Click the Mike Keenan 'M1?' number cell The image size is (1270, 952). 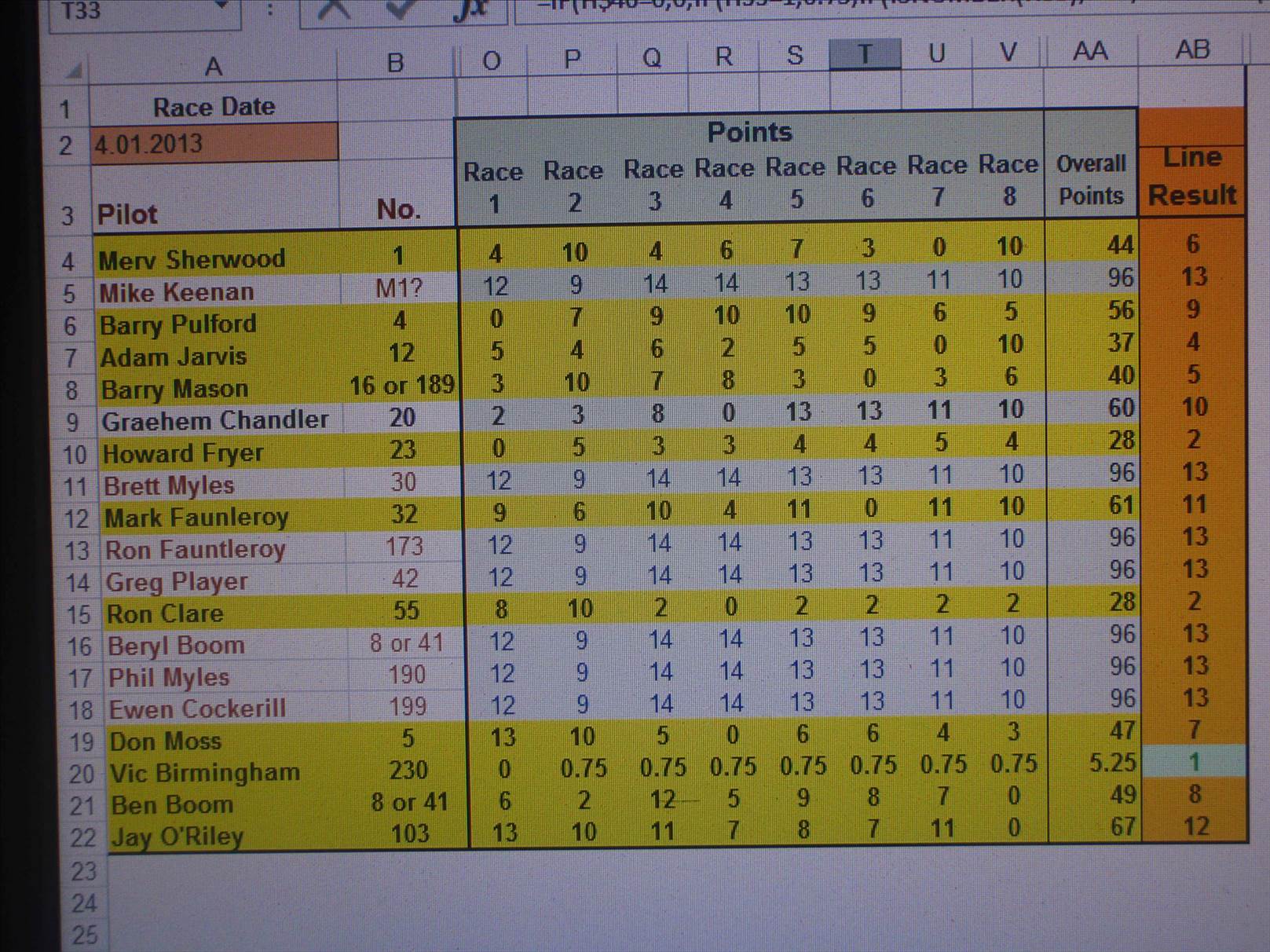click(399, 288)
